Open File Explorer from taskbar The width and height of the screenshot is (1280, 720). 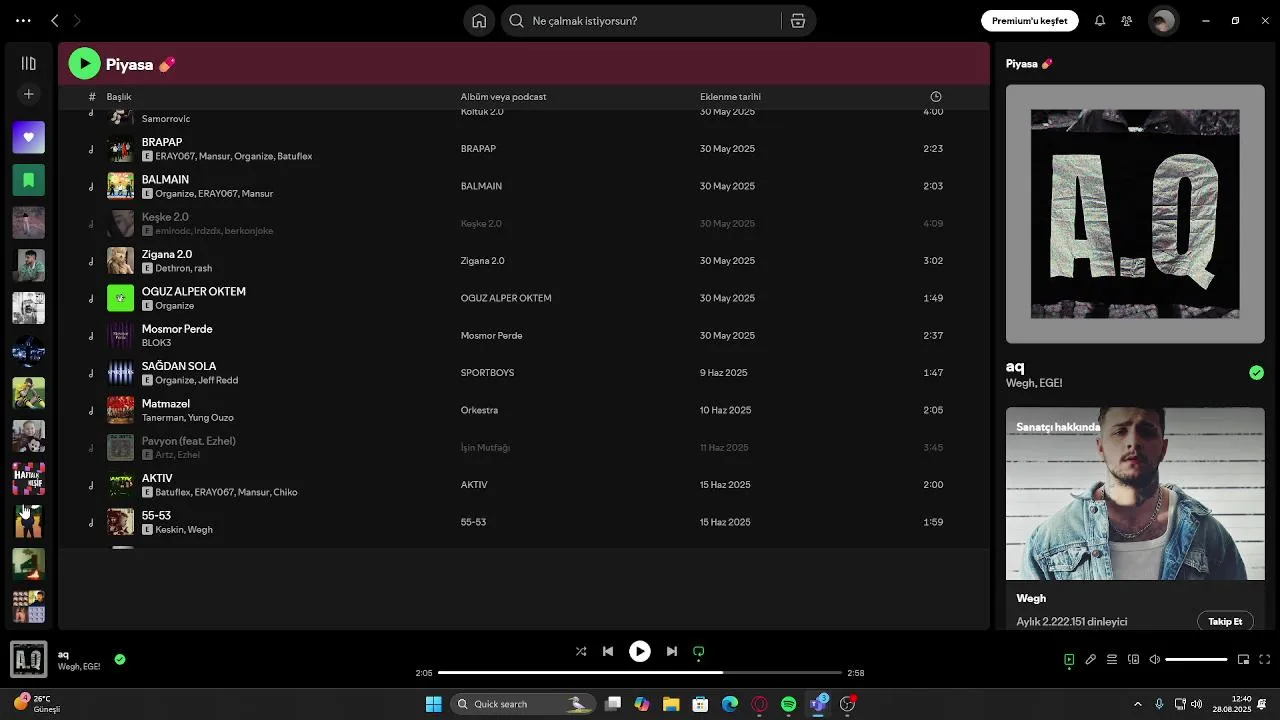(x=671, y=704)
